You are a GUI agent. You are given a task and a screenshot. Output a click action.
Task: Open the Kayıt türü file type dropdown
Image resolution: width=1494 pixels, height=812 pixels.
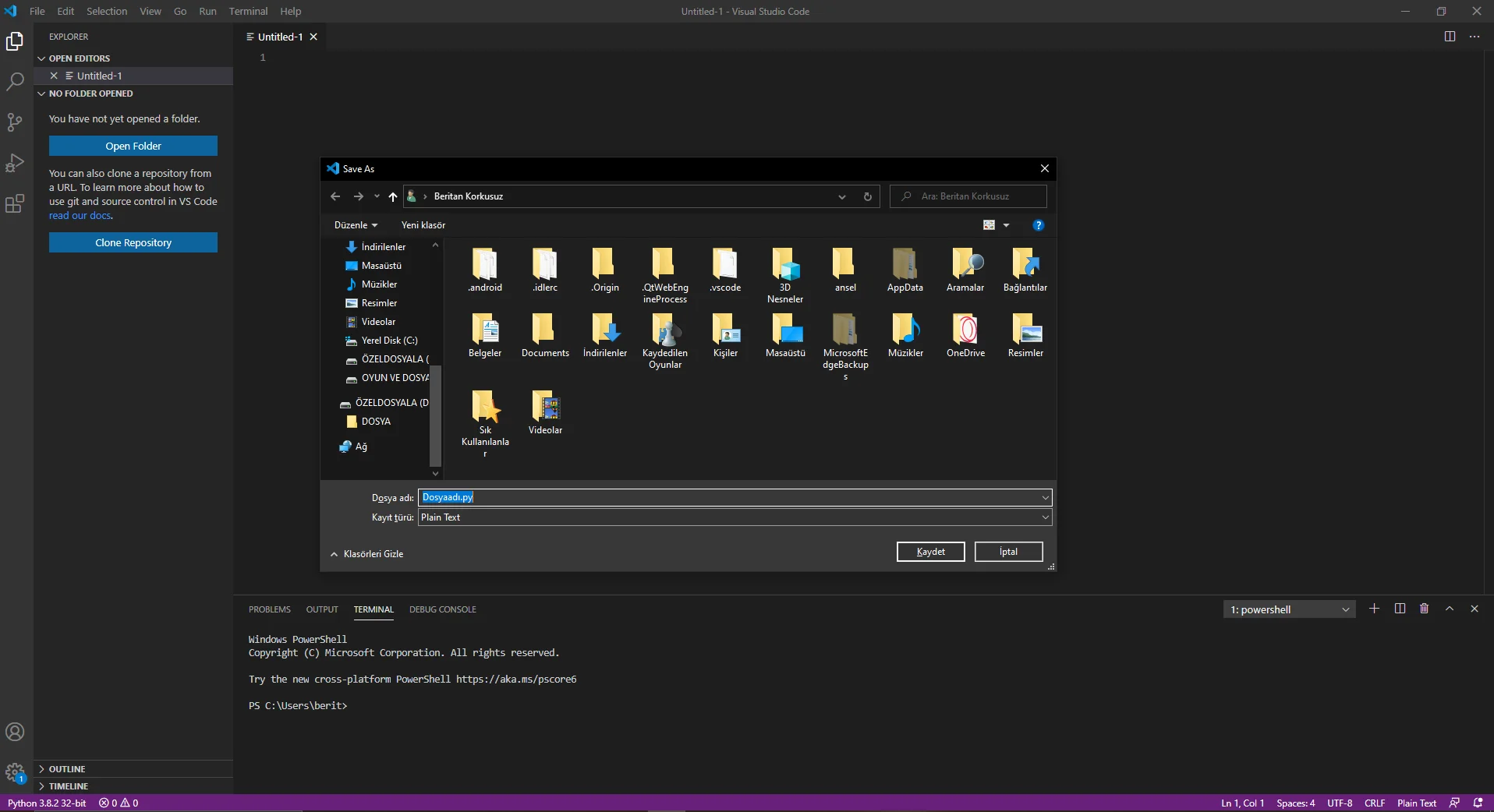[x=734, y=517]
